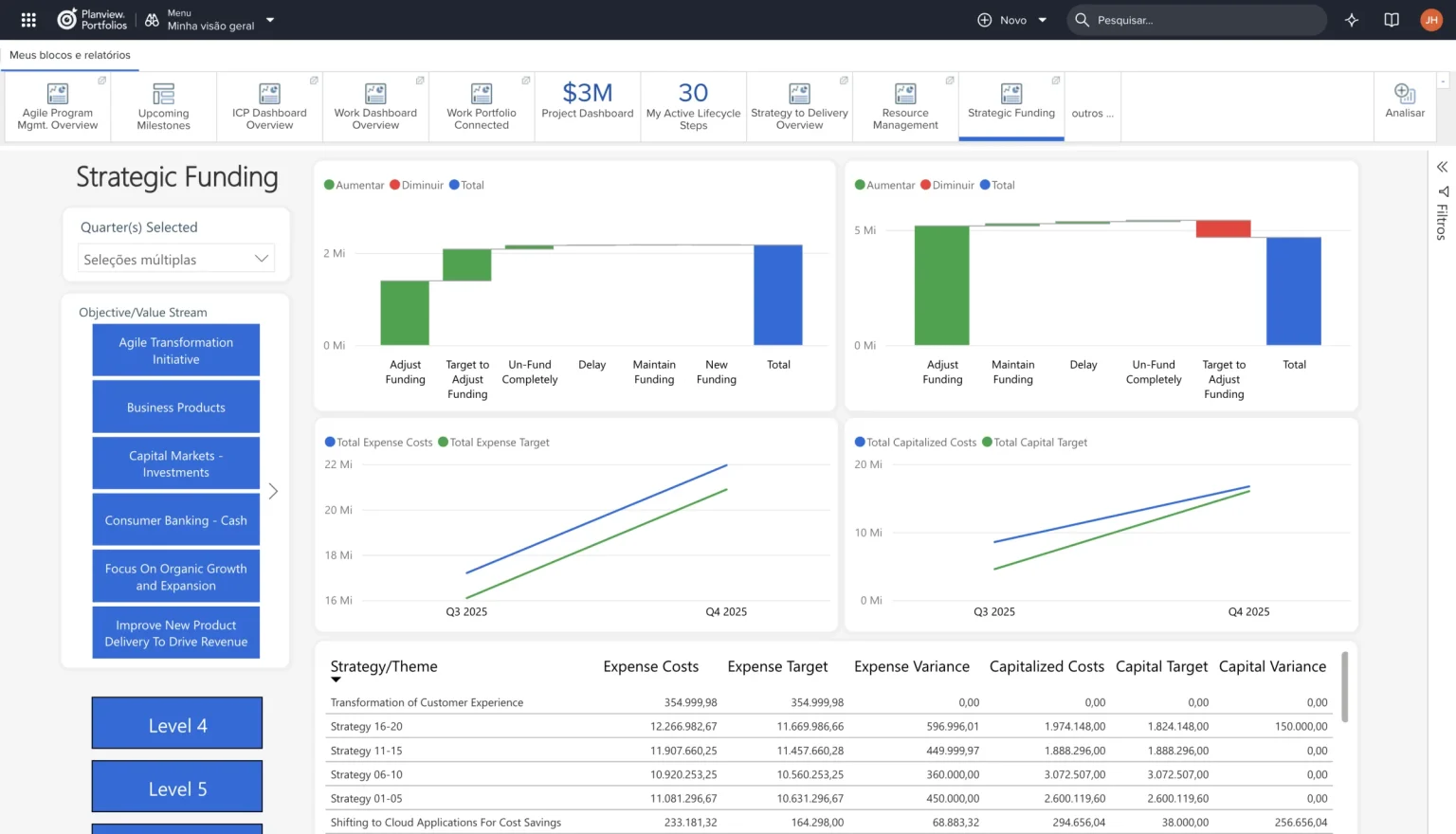
Task: Open the 30 My Active Lifecycle Steps tile
Action: coord(694,107)
